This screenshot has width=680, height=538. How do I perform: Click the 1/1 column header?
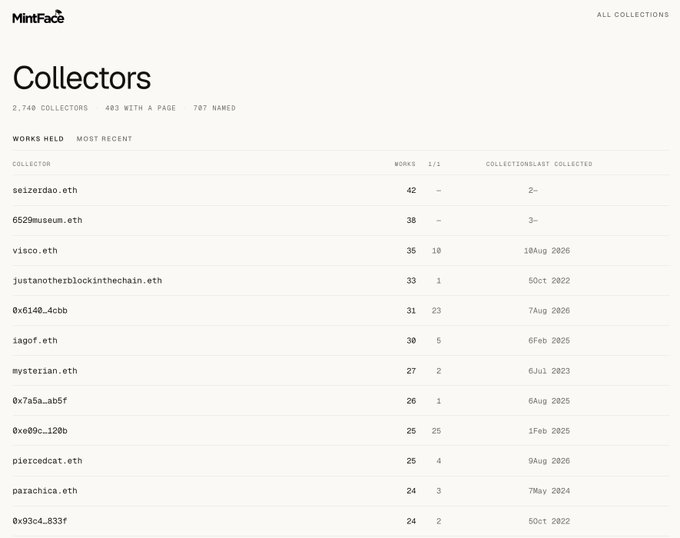point(434,164)
